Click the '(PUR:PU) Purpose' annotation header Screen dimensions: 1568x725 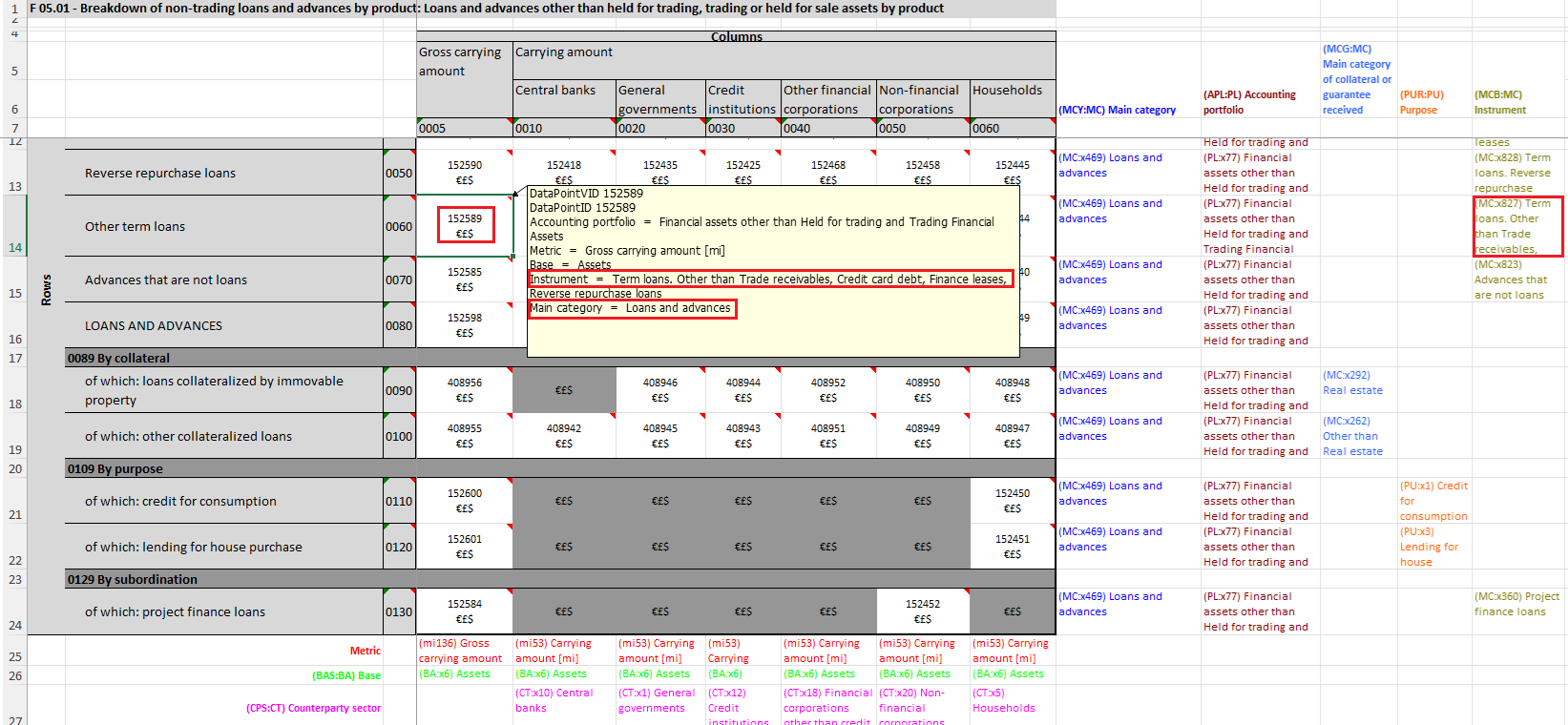(x=1421, y=102)
